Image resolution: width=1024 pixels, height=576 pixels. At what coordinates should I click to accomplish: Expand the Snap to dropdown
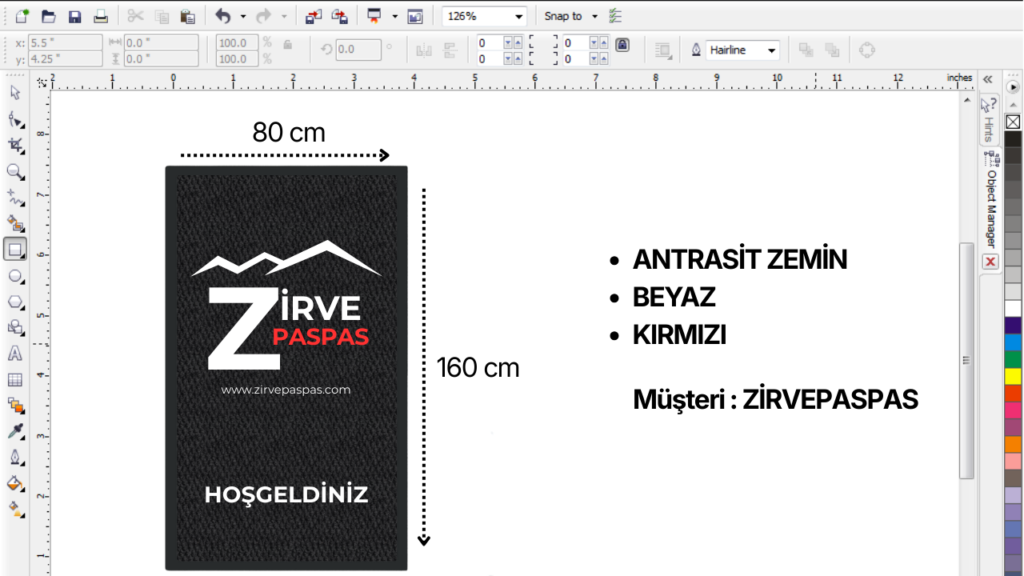pos(595,16)
